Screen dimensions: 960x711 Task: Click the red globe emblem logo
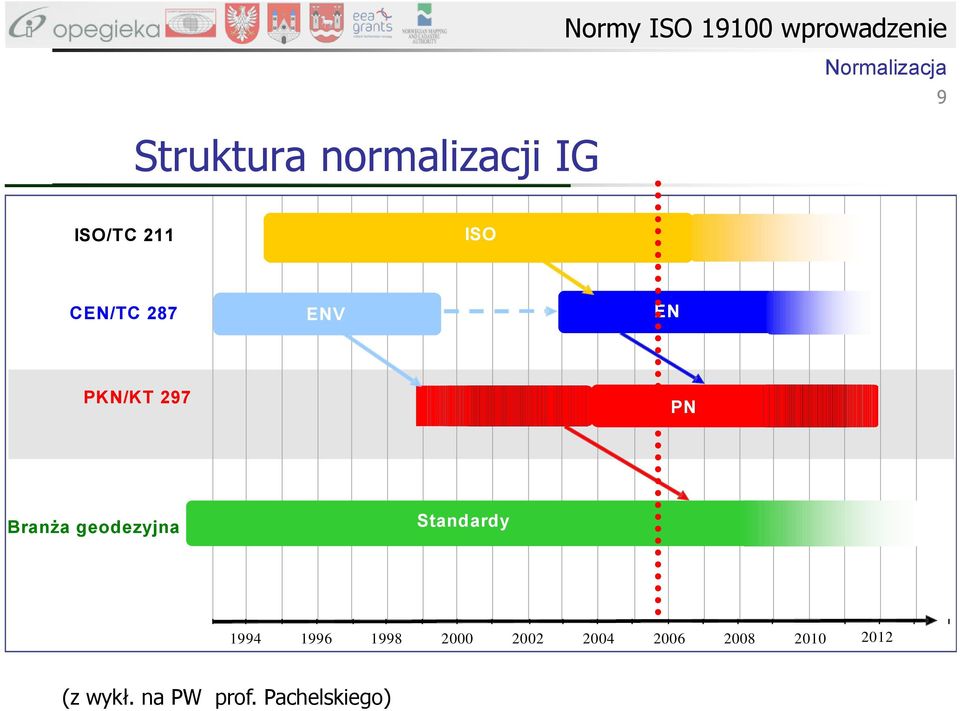click(190, 24)
